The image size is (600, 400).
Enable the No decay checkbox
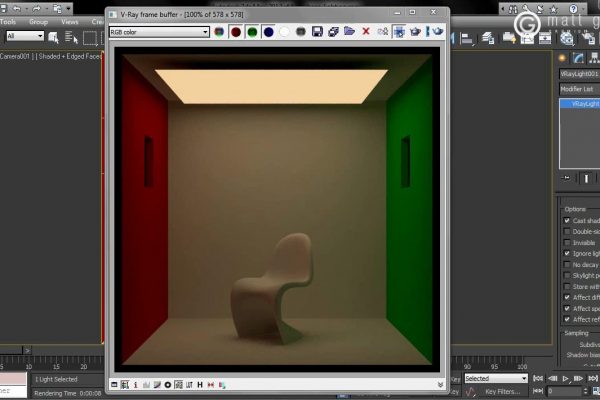pyautogui.click(x=567, y=264)
